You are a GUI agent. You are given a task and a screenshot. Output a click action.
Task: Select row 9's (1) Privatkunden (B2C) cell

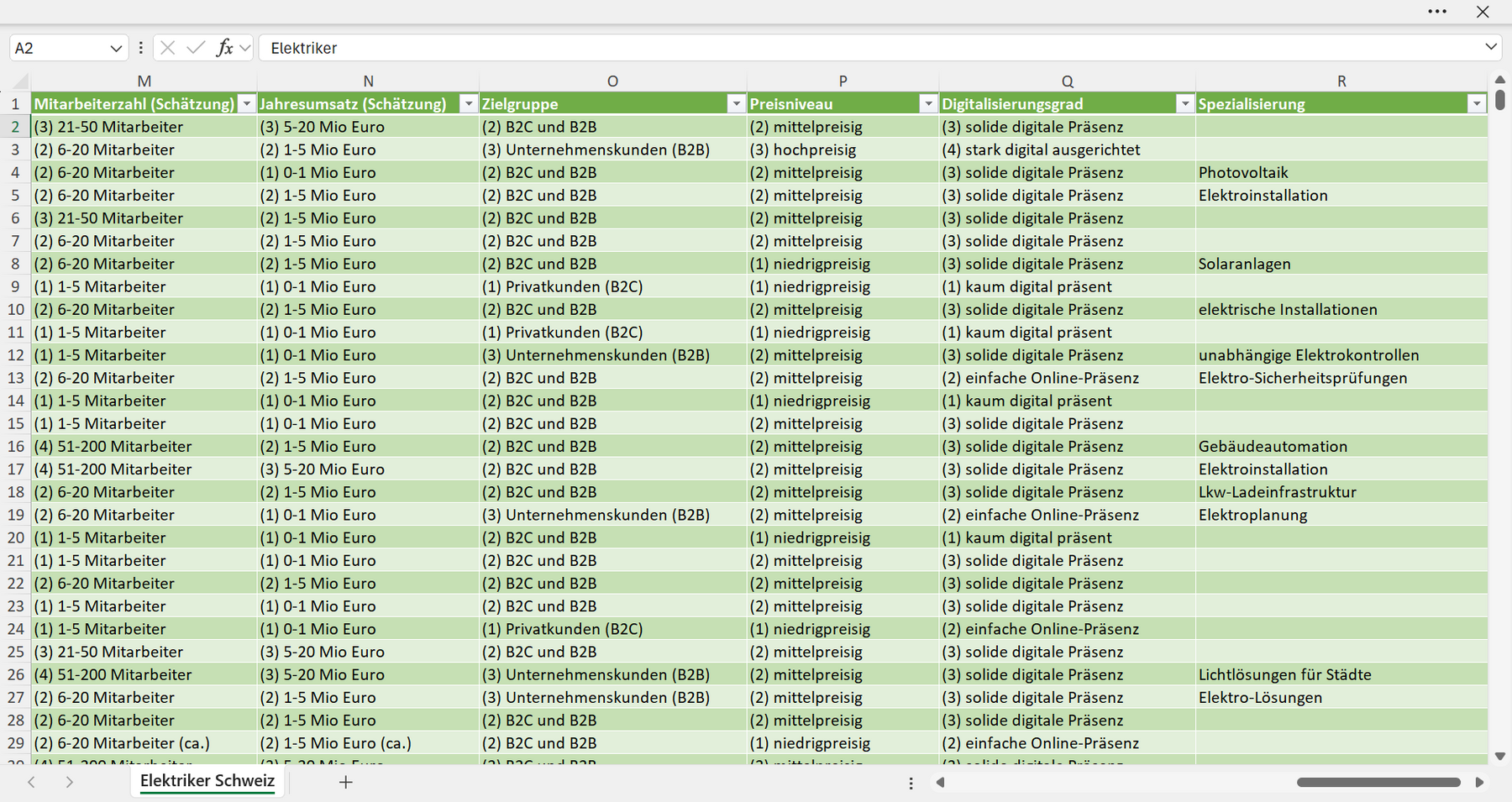613,287
